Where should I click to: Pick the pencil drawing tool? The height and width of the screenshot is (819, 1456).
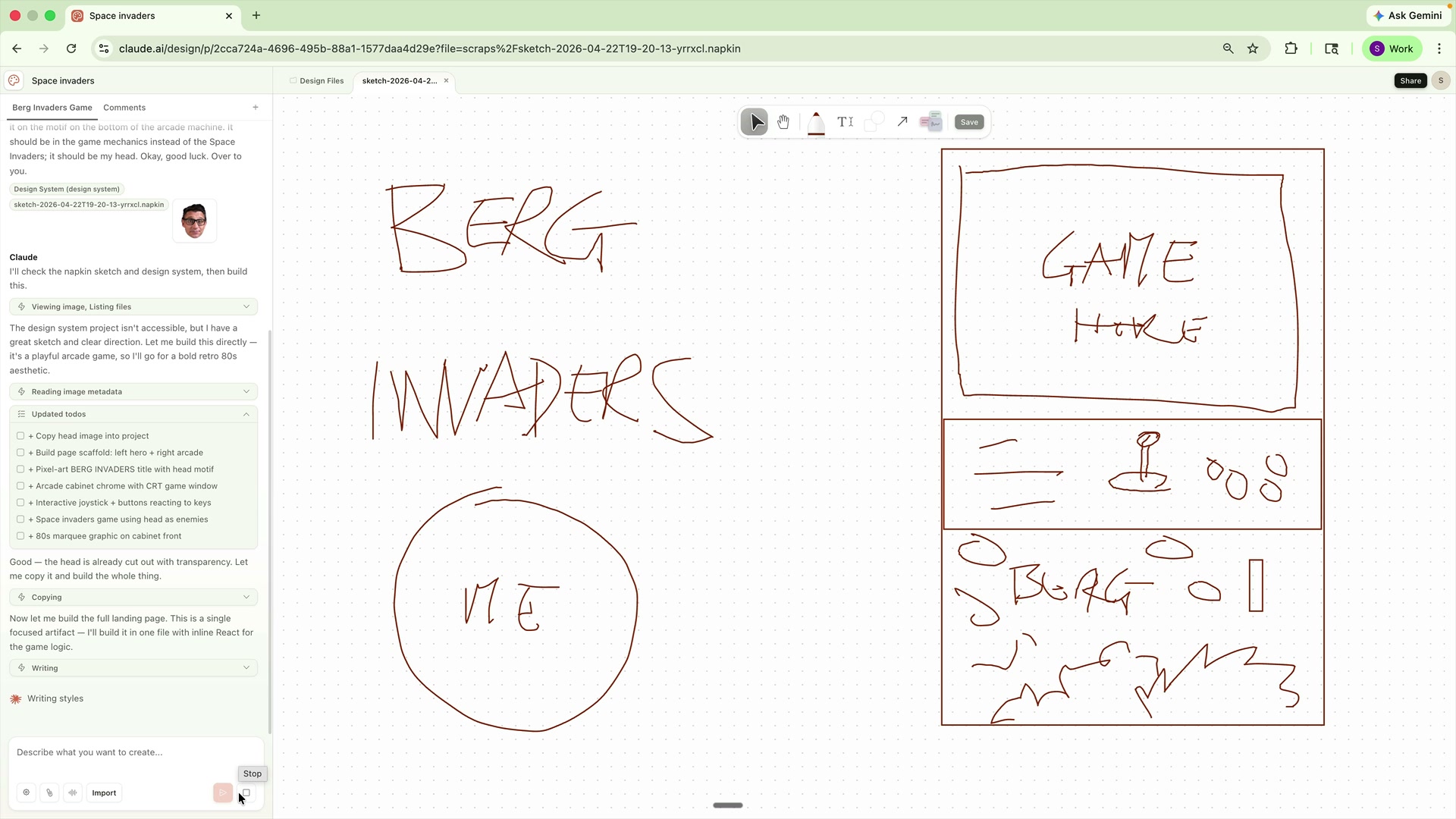(x=816, y=121)
